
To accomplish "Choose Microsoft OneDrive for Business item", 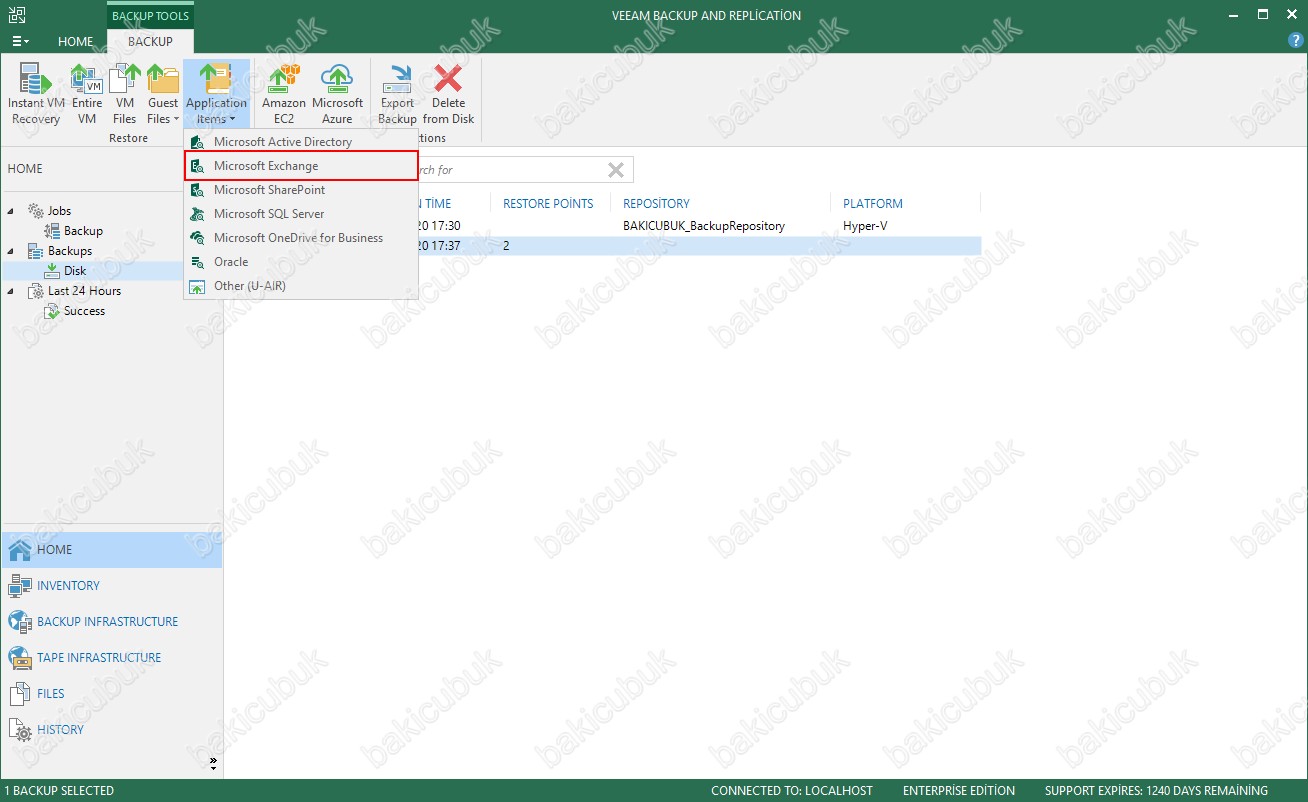I will pos(301,238).
